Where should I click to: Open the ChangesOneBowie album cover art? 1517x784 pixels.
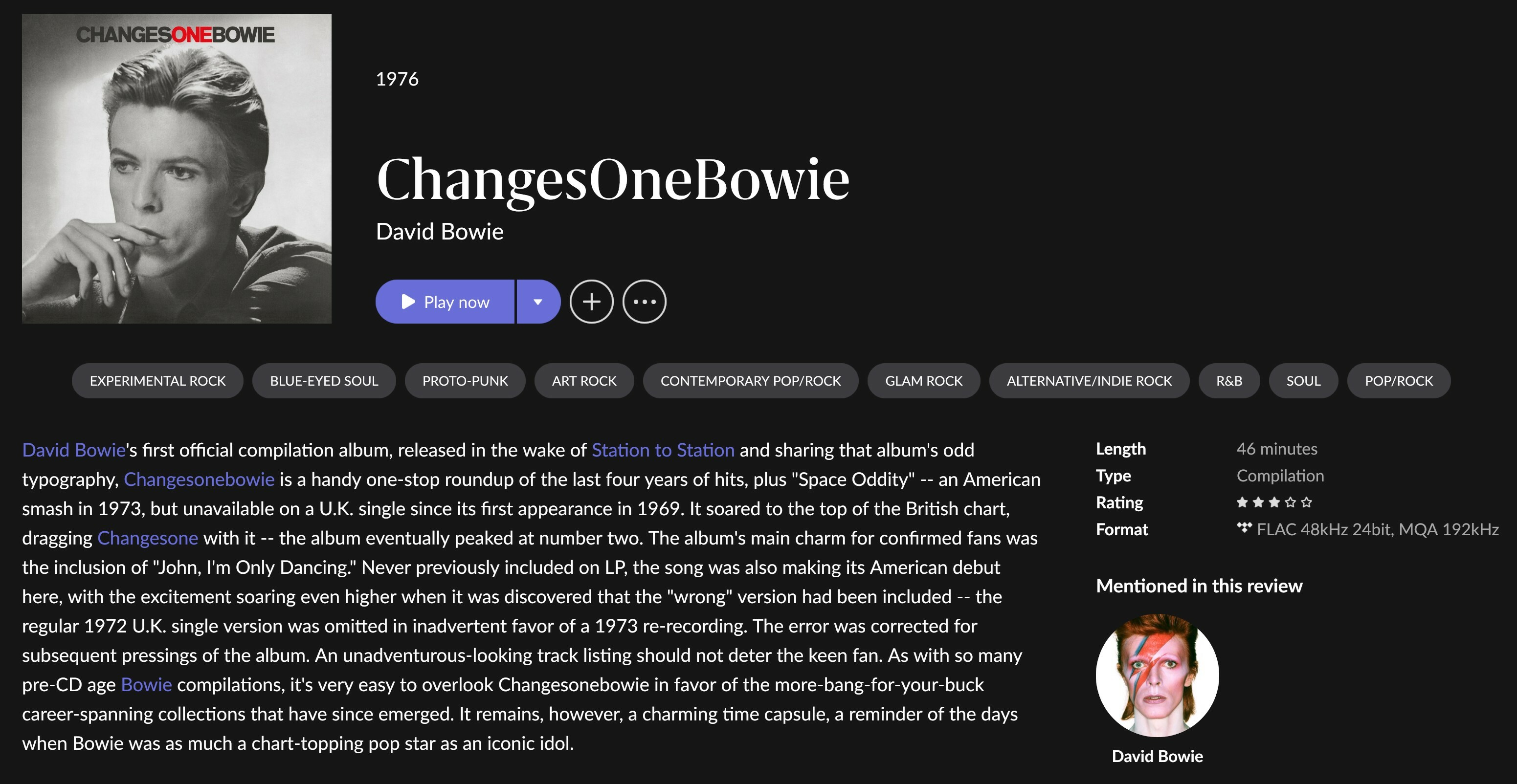[x=177, y=169]
